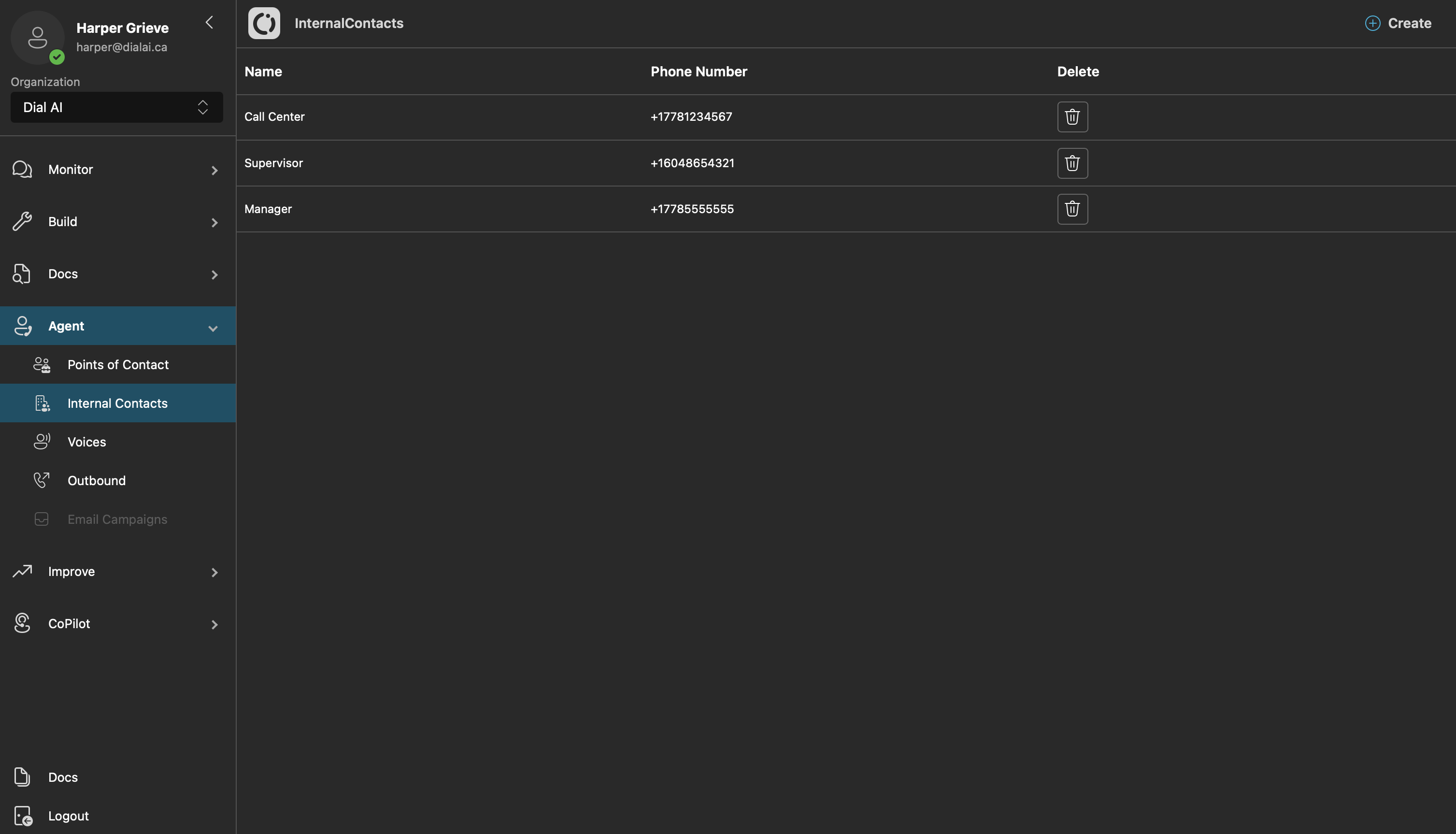Select Internal Contacts in the sidebar
1456x834 pixels.
point(117,403)
